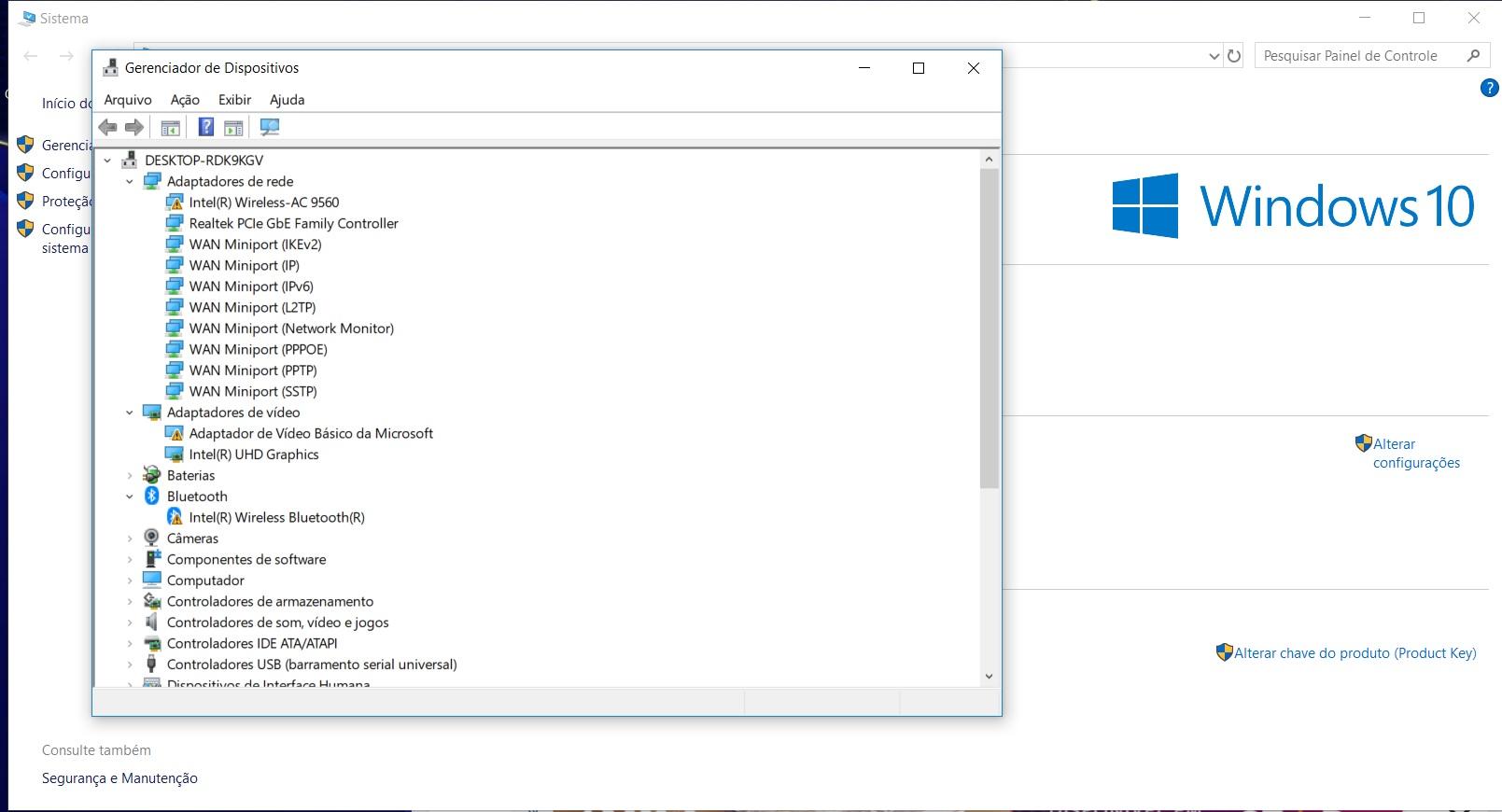Expand Controladores USB node
The height and width of the screenshot is (812, 1502).
tap(130, 665)
